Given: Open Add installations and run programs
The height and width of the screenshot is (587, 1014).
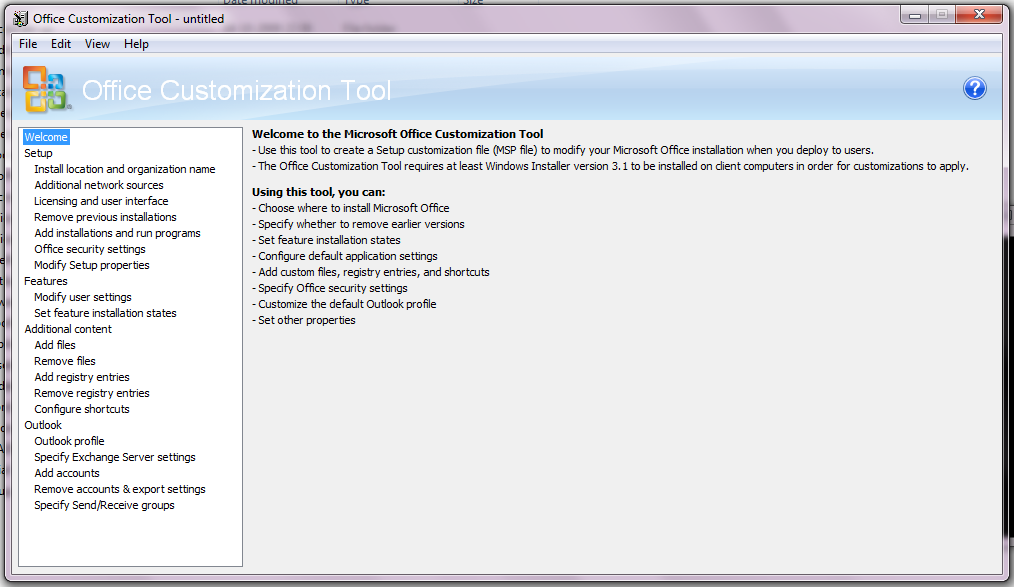Looking at the screenshot, I should (x=117, y=233).
